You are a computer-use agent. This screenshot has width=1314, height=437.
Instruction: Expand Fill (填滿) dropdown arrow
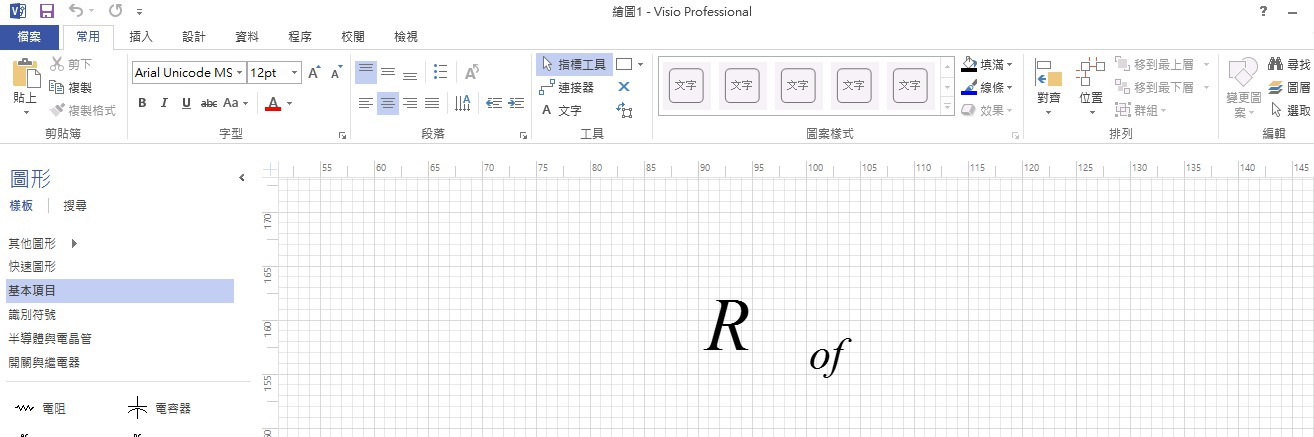pos(1010,64)
